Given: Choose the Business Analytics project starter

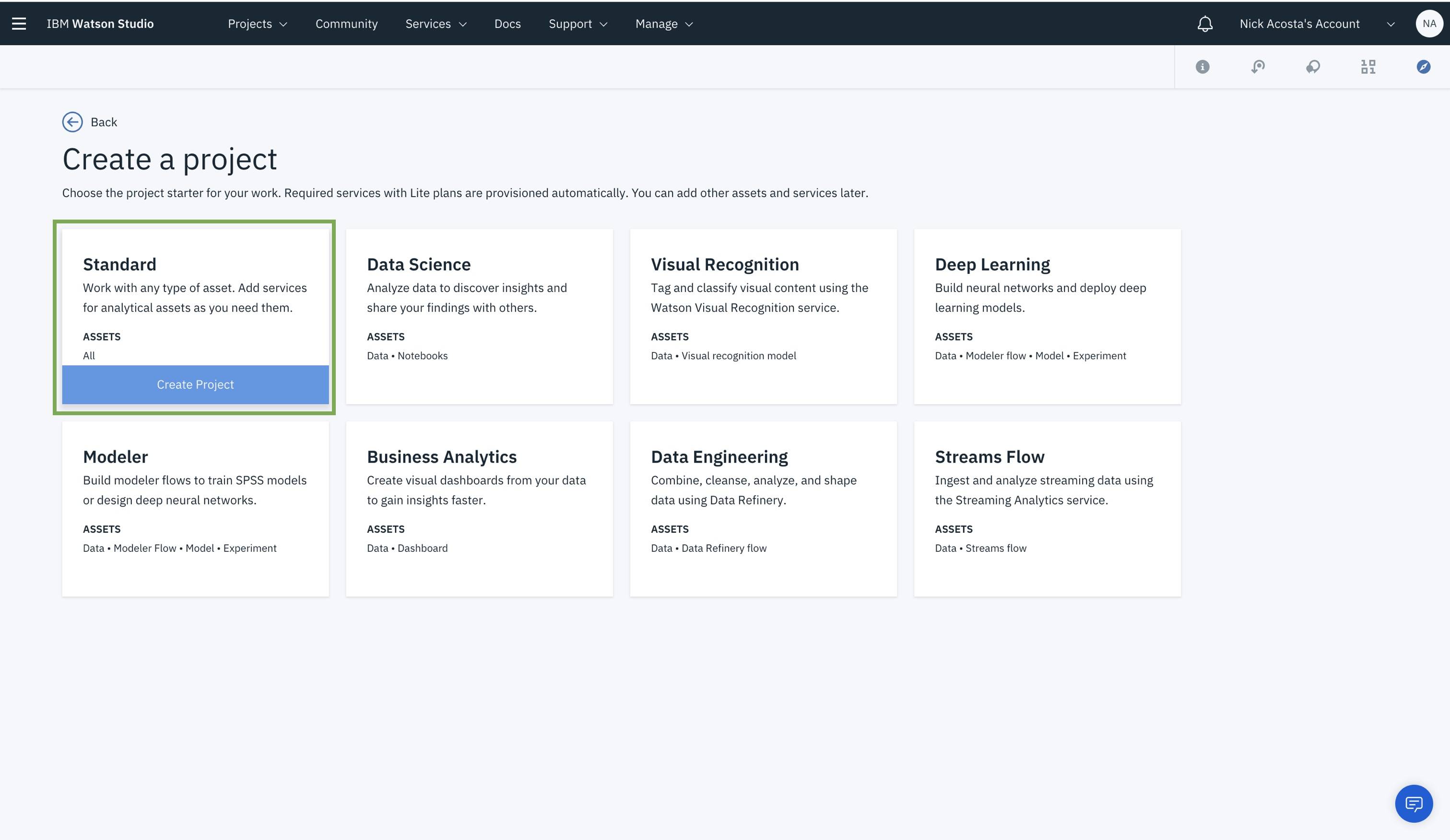Looking at the screenshot, I should (x=479, y=509).
